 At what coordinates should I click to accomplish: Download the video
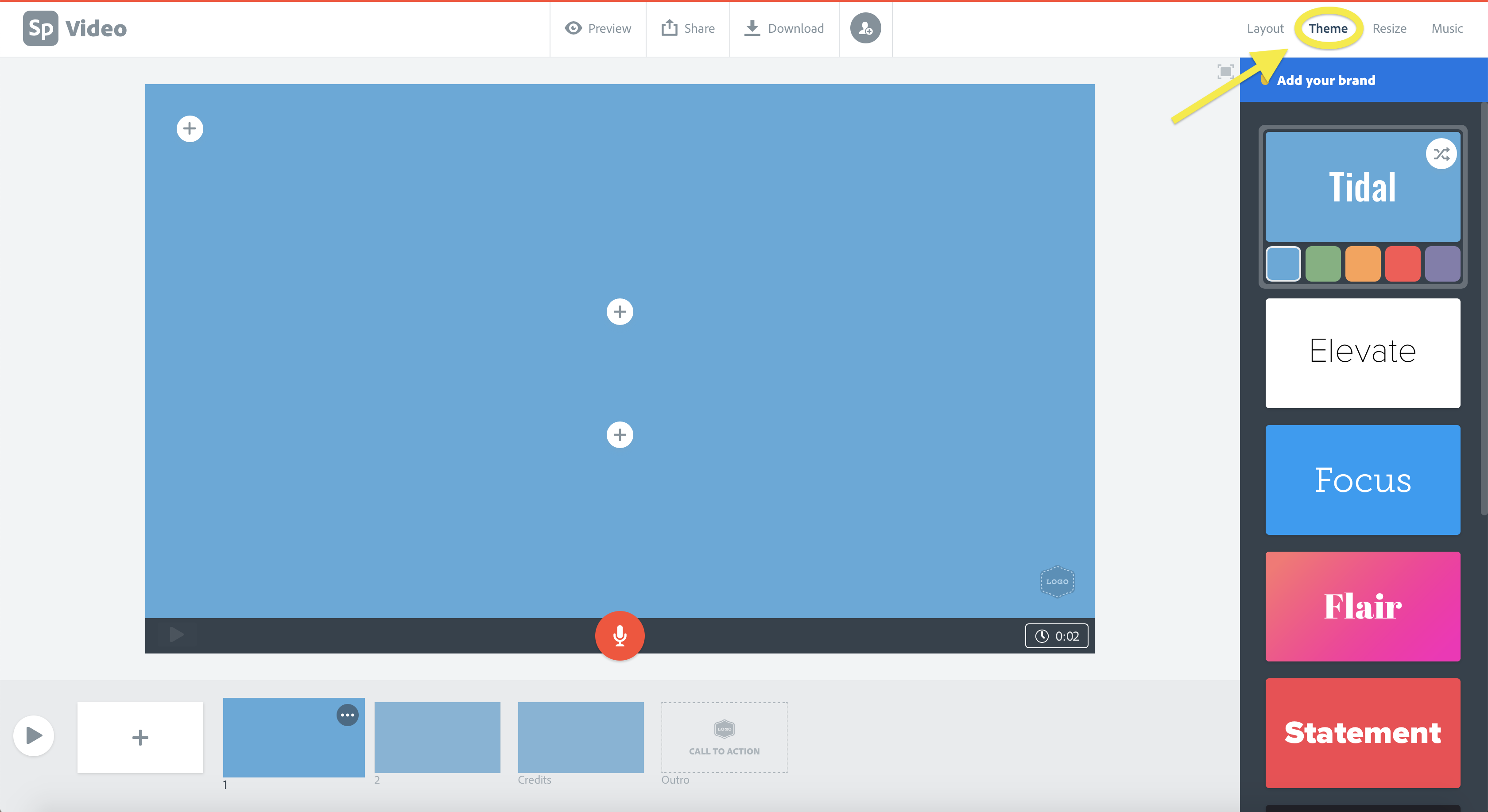(x=784, y=28)
